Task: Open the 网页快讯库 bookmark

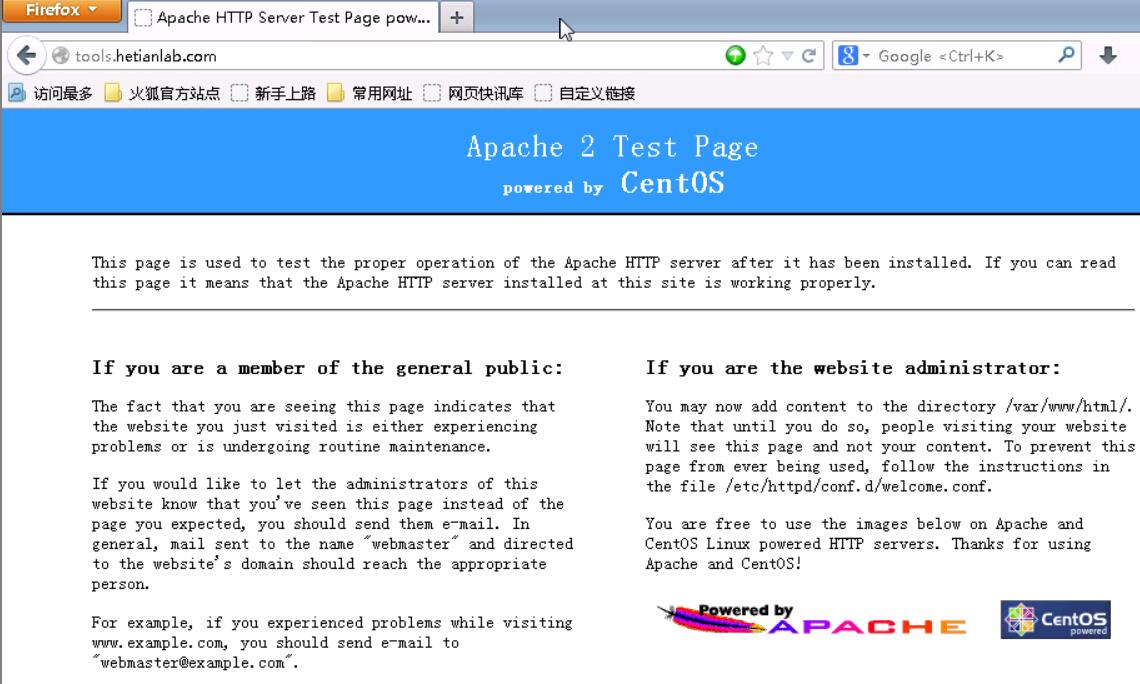Action: click(x=473, y=93)
